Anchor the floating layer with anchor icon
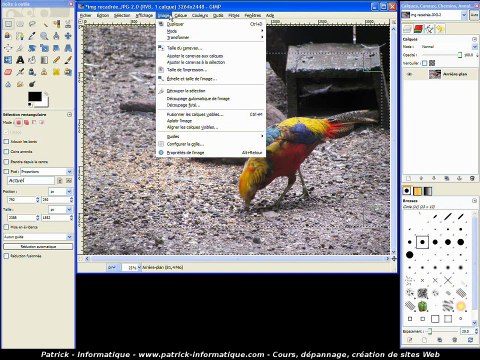 [459, 179]
